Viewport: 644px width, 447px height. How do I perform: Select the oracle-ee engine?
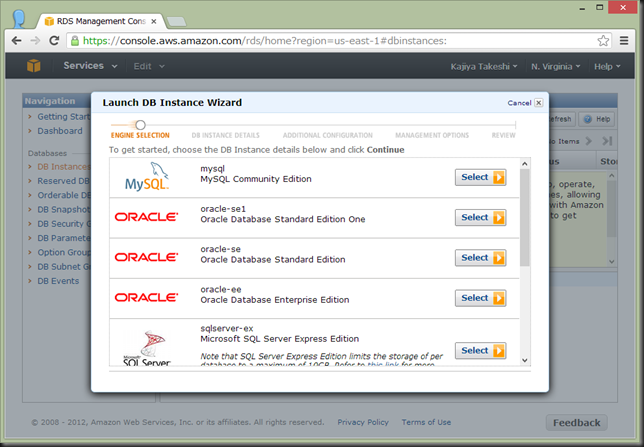481,298
